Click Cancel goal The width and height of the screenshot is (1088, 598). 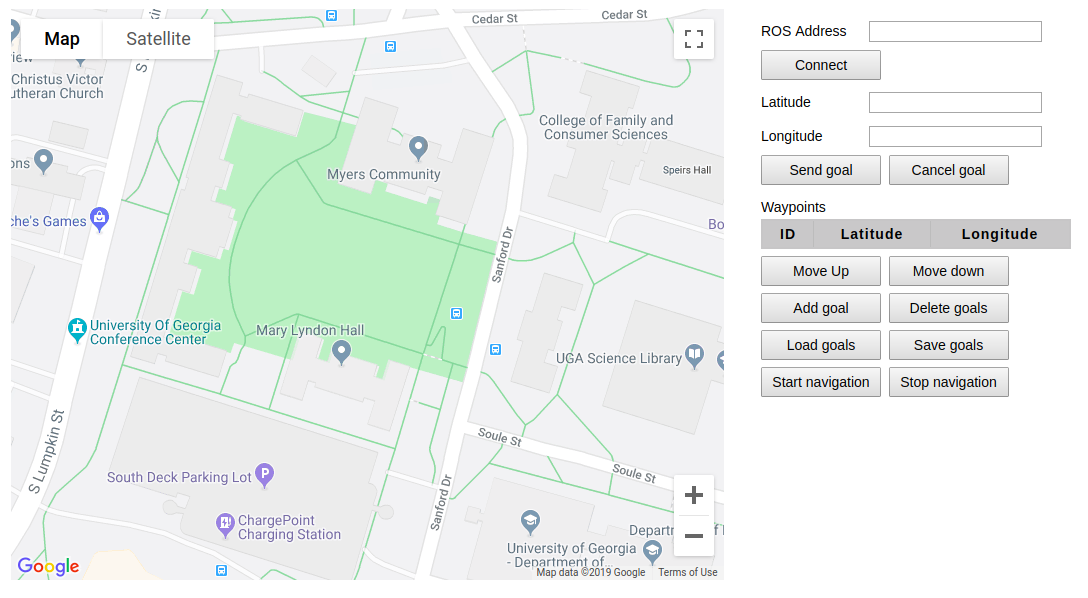(949, 171)
